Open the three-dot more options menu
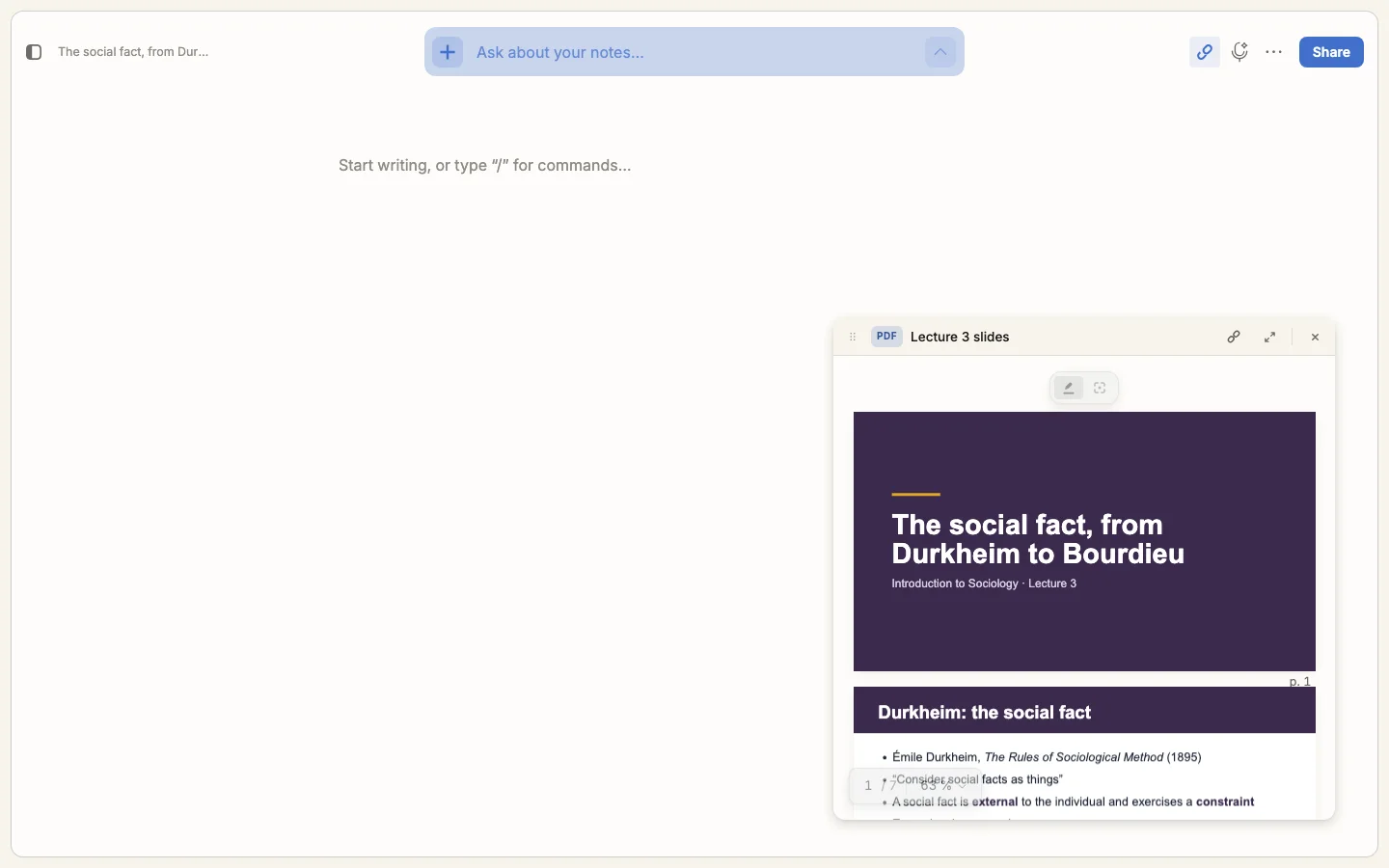This screenshot has width=1389, height=868. tap(1274, 52)
